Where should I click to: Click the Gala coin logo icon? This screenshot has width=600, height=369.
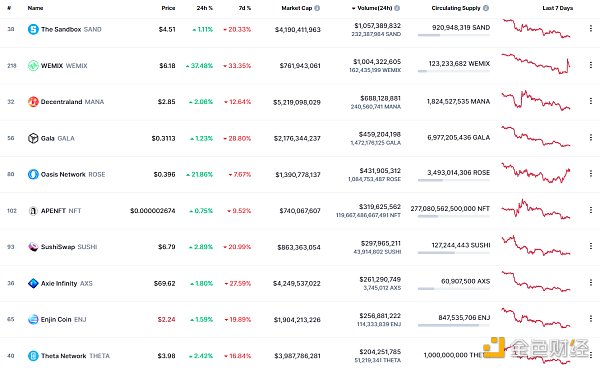(x=33, y=138)
